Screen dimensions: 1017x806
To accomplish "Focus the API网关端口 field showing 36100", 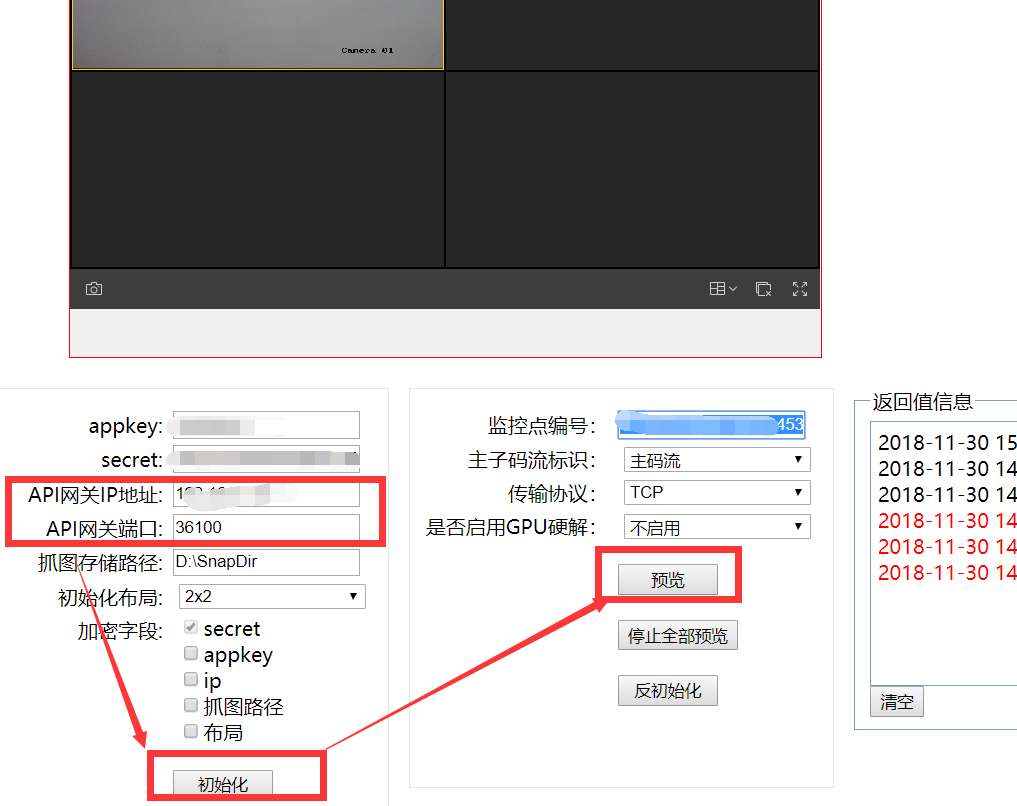I will (266, 527).
